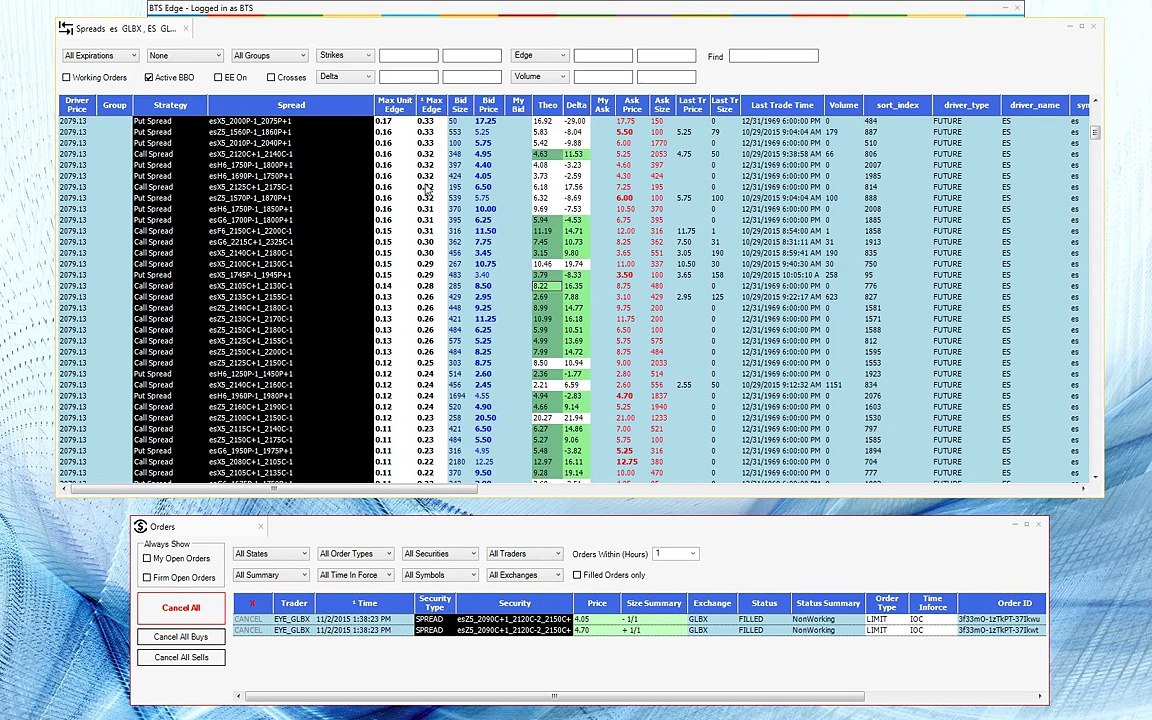The width and height of the screenshot is (1152, 720).
Task: Expand the All Order Types dropdown
Action: [356, 554]
